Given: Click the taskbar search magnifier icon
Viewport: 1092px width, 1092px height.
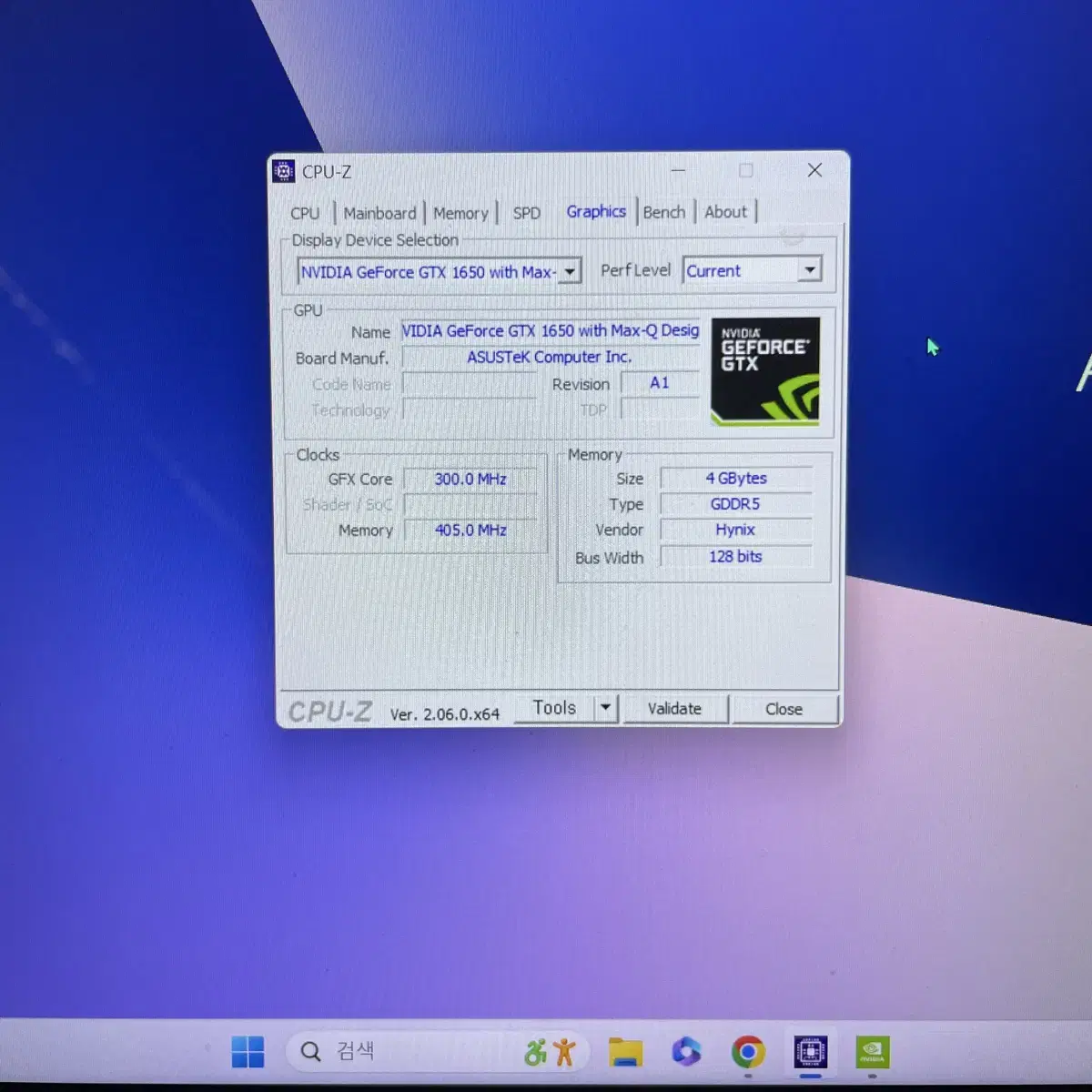Looking at the screenshot, I should (310, 1052).
